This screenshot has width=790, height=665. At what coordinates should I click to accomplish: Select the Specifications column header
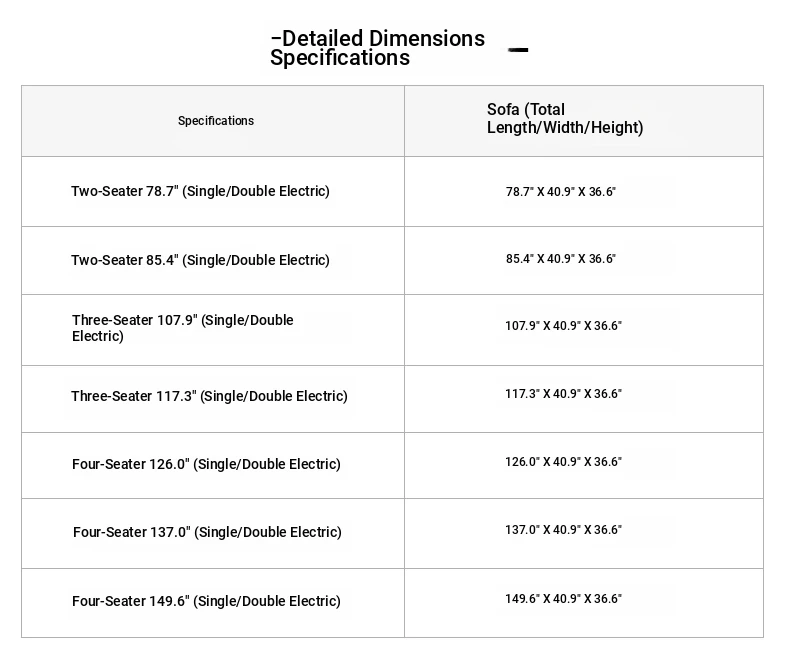tap(216, 121)
